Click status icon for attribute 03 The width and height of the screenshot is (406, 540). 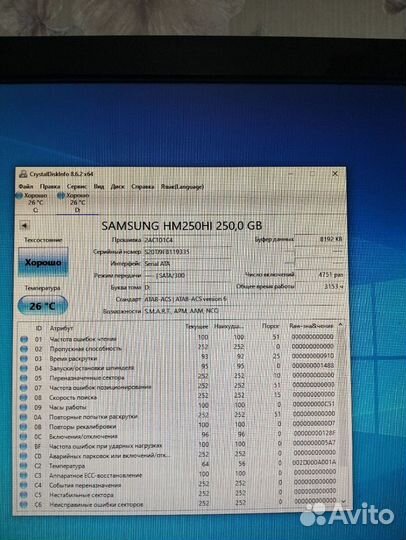coord(24,359)
